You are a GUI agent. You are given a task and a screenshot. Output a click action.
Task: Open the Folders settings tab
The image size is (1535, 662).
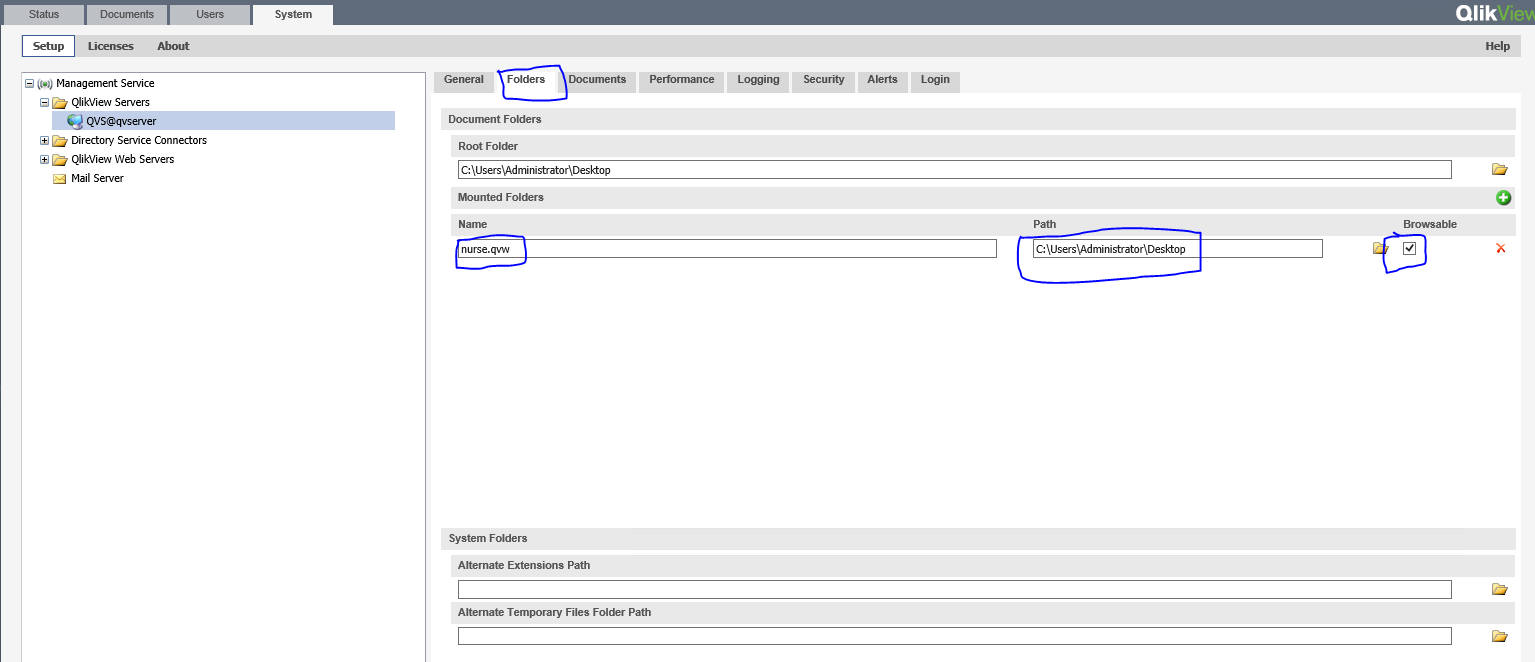point(526,80)
